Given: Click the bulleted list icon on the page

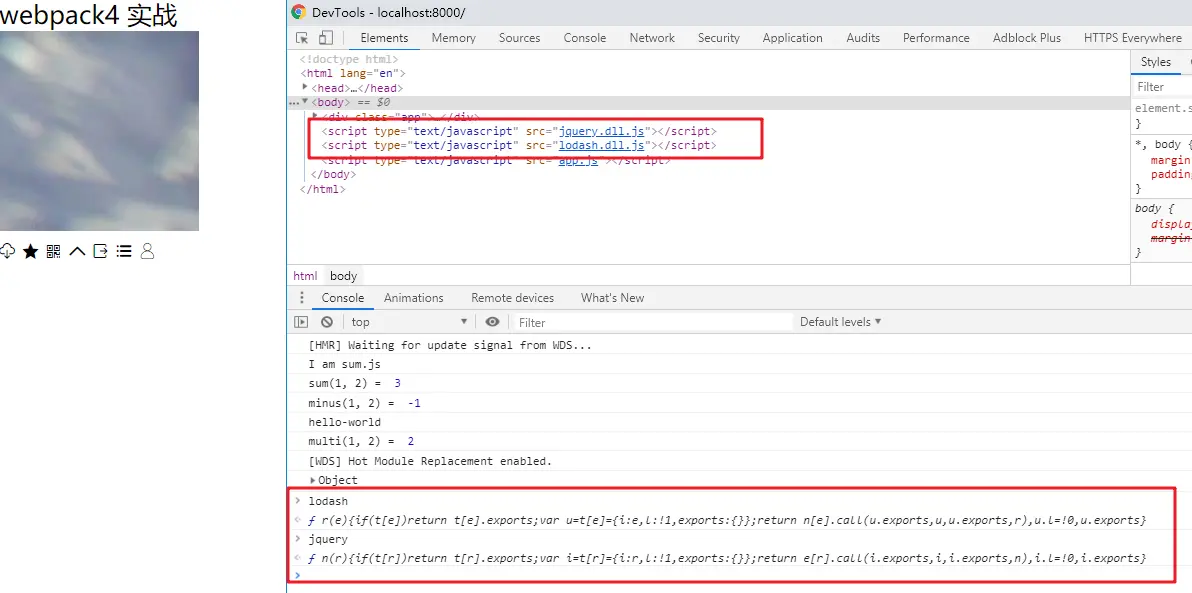Looking at the screenshot, I should [x=124, y=251].
